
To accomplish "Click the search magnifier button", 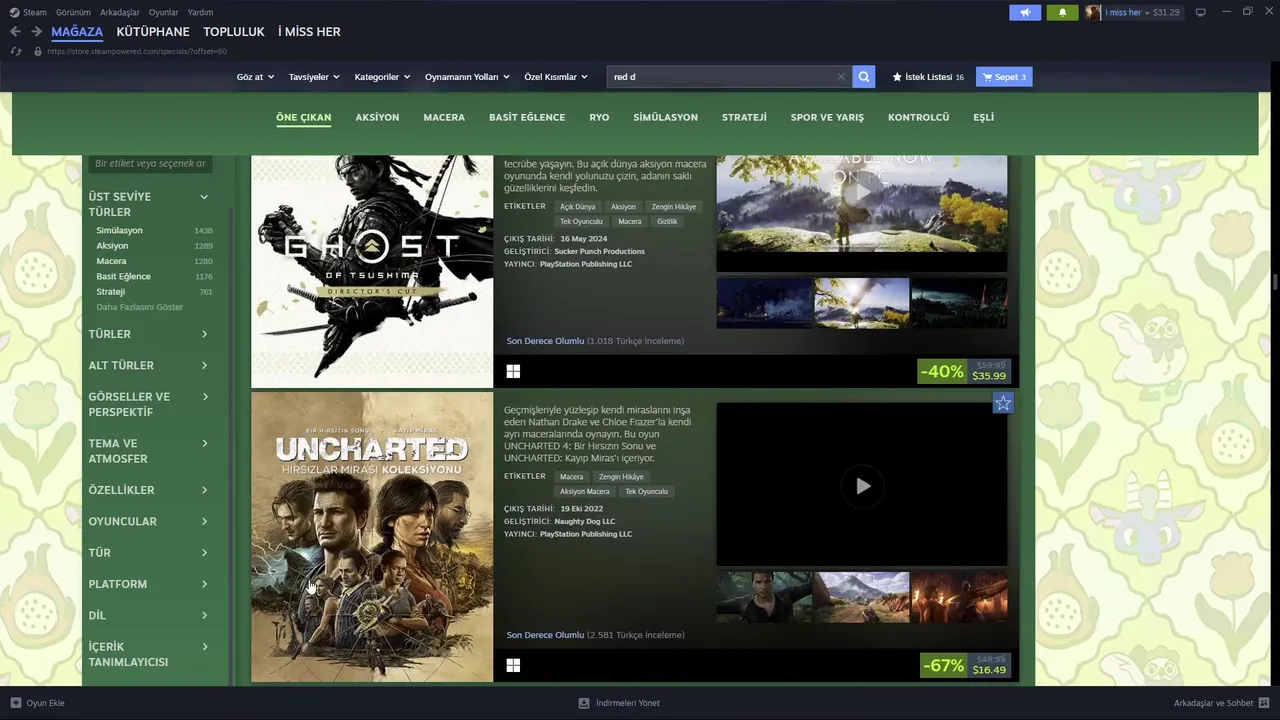I will click(x=864, y=77).
